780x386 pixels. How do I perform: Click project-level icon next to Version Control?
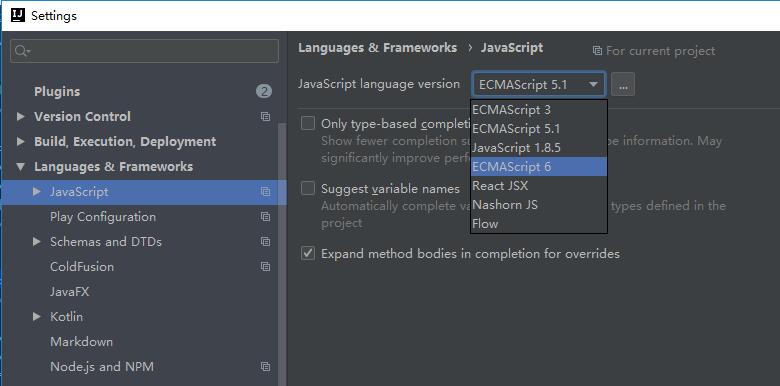[x=265, y=116]
